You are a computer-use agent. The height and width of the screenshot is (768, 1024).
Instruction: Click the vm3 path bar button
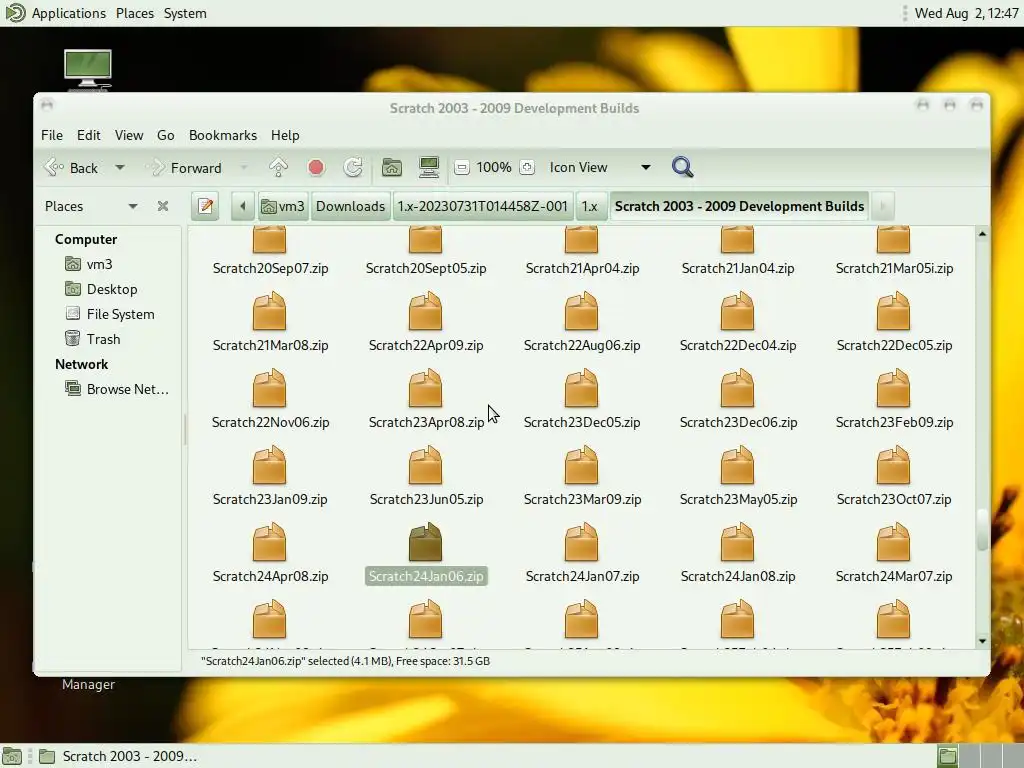283,206
